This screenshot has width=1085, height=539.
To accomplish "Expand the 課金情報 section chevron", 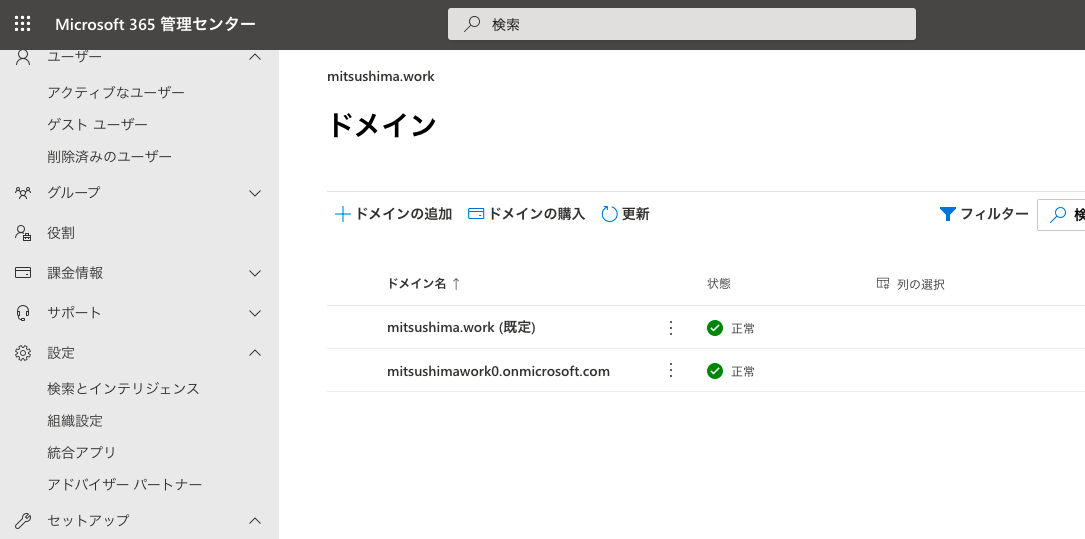I will point(255,273).
